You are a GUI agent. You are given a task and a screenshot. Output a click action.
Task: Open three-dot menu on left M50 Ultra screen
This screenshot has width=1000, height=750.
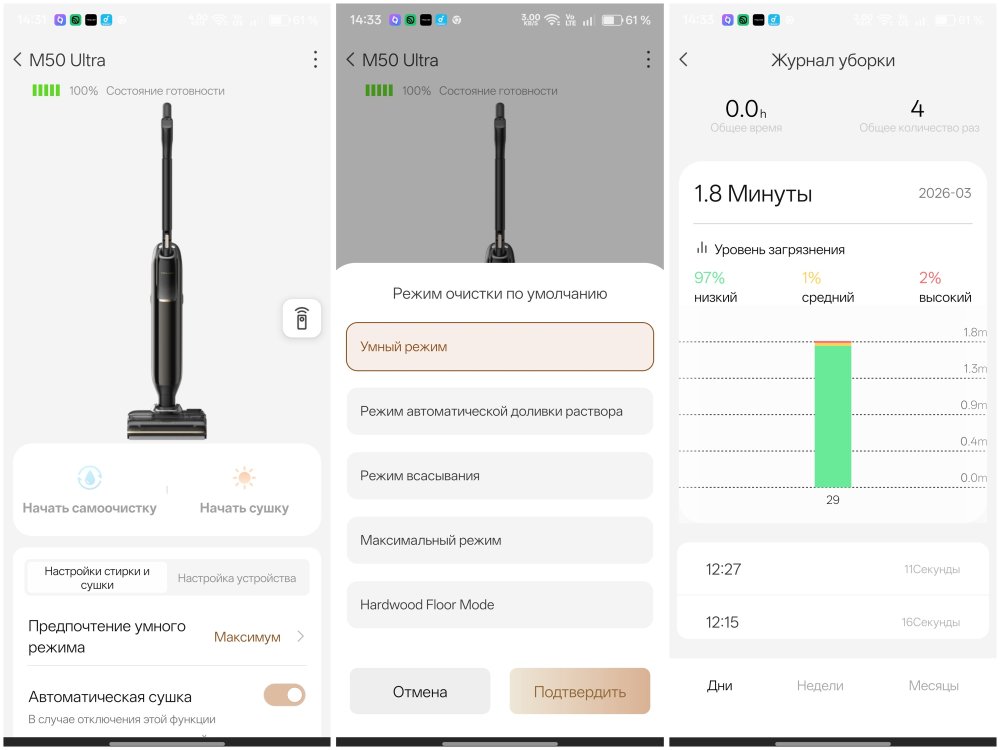(315, 60)
